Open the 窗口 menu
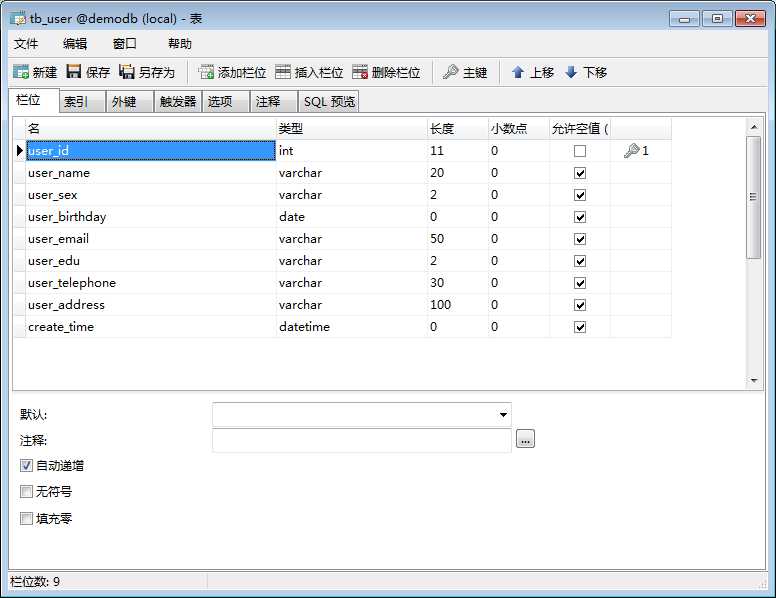 [124, 44]
